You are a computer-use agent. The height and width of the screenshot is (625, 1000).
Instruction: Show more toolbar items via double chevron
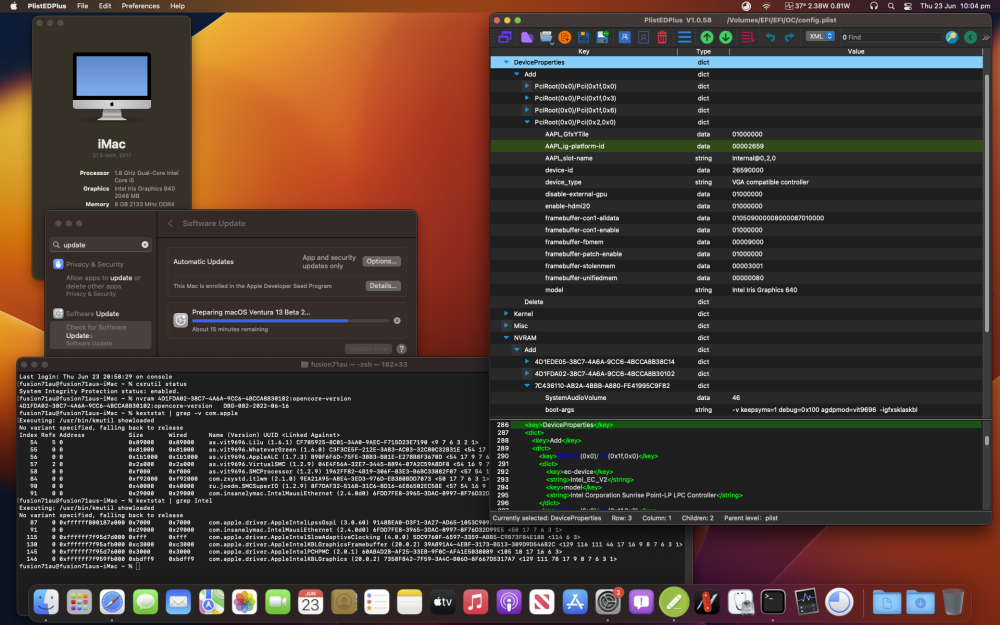986,37
